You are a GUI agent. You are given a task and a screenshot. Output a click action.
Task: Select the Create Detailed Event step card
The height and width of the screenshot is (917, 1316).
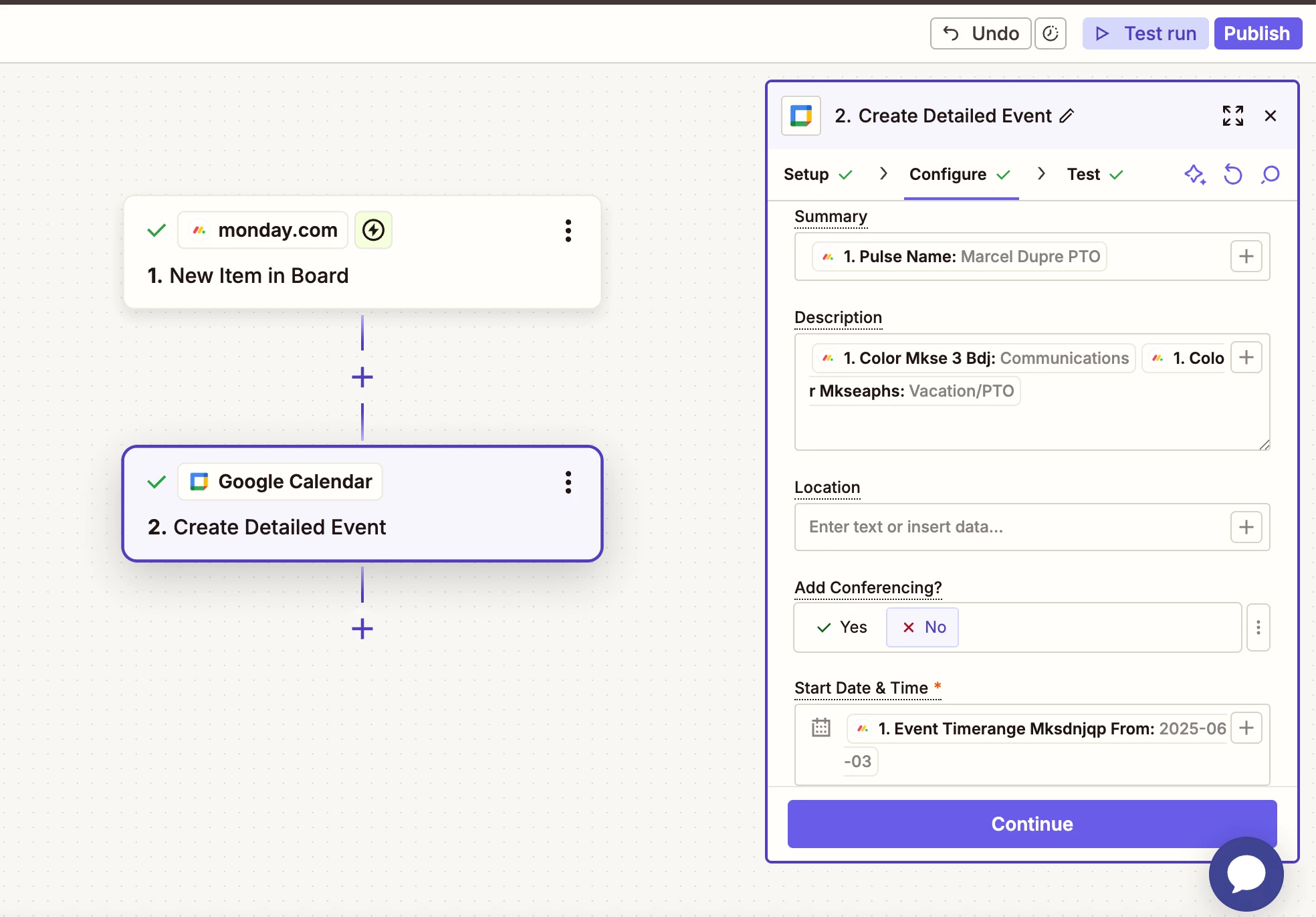362,504
